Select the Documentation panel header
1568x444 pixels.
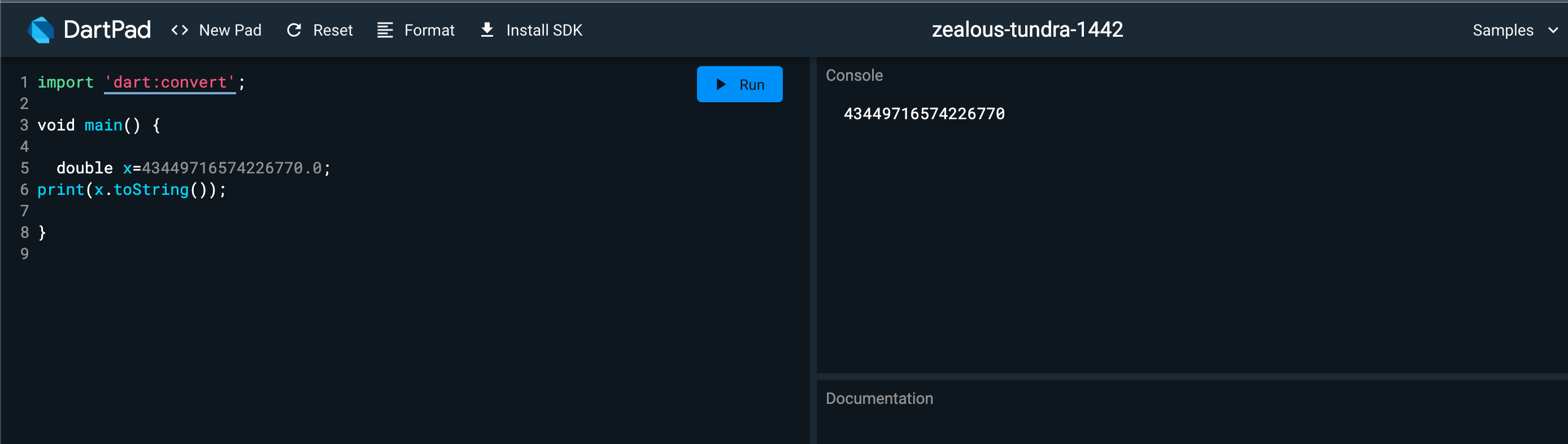pyautogui.click(x=879, y=398)
